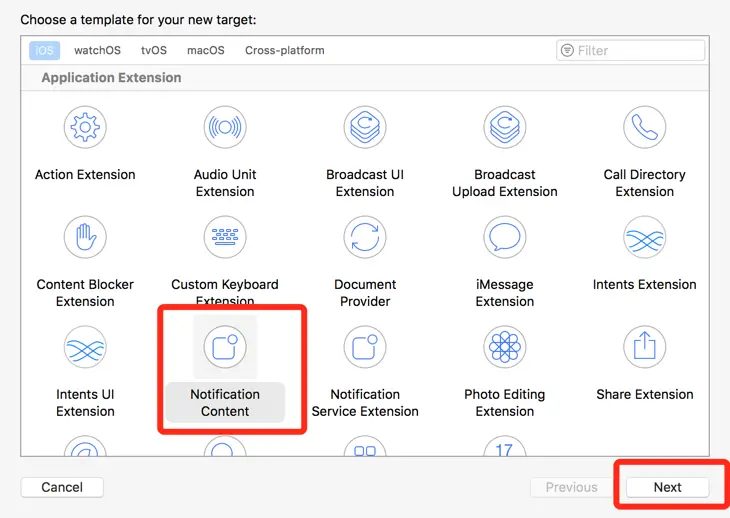Open the Cross-platform tab
Screen dimensions: 730x518
click(285, 50)
